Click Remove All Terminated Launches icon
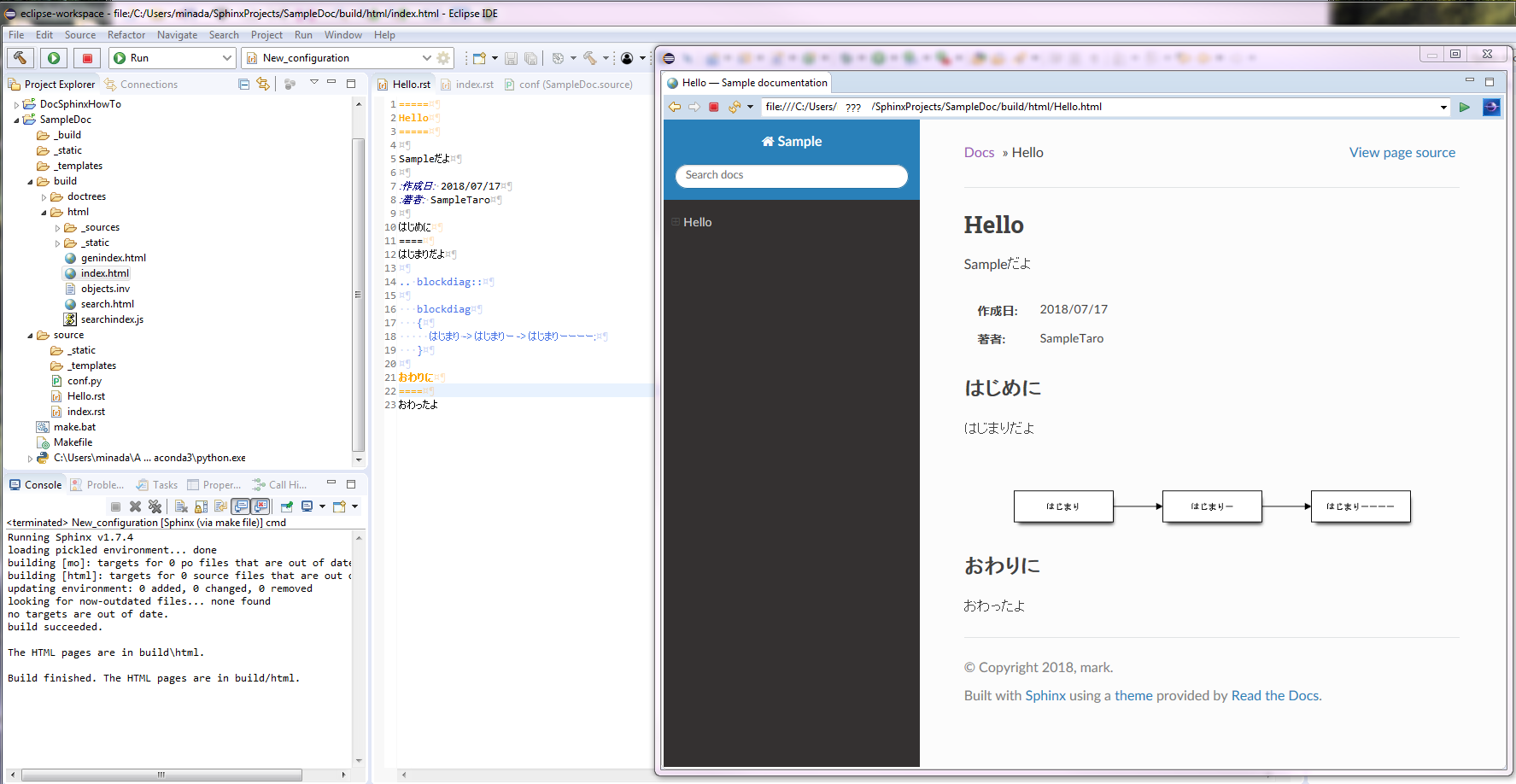 (x=155, y=506)
